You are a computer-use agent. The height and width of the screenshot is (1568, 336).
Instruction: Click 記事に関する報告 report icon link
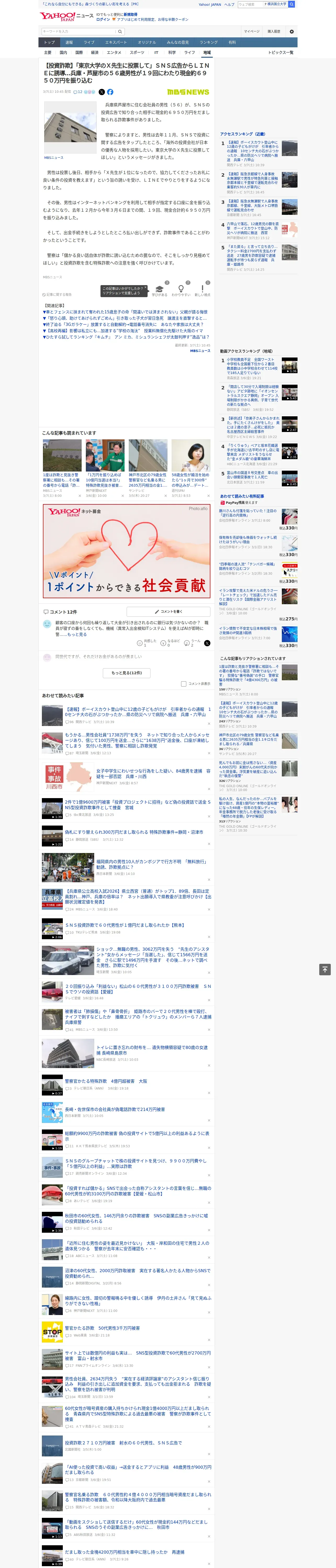point(57,295)
